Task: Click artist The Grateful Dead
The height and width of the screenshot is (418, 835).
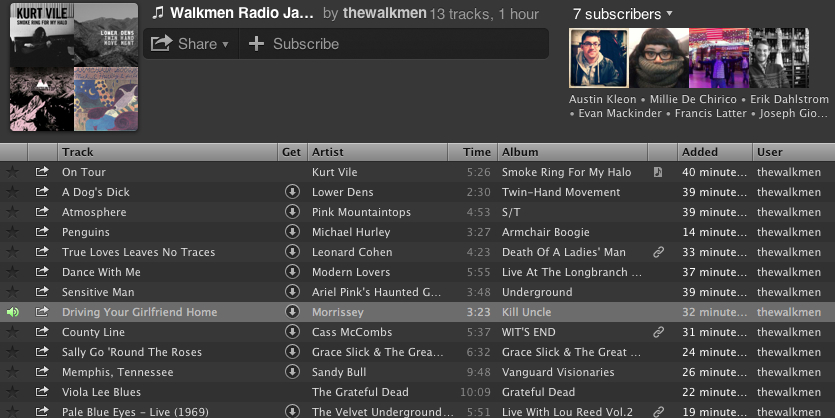Action: pos(361,392)
